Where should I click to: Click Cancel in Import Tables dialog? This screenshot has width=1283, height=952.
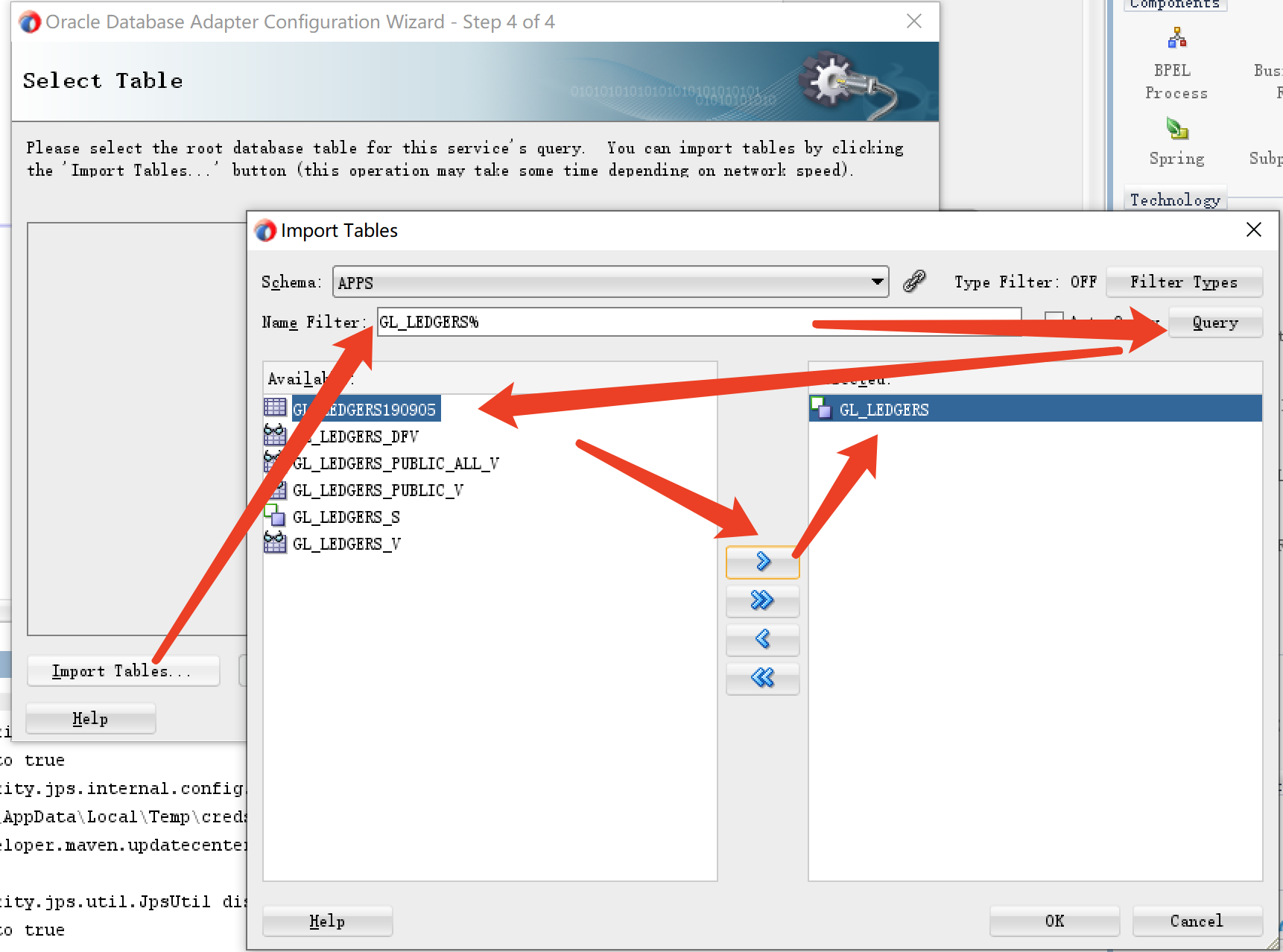1197,921
